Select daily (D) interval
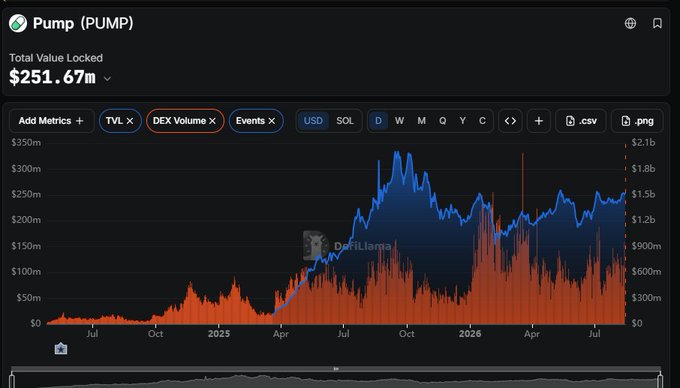Image resolution: width=680 pixels, height=388 pixels. coord(378,121)
